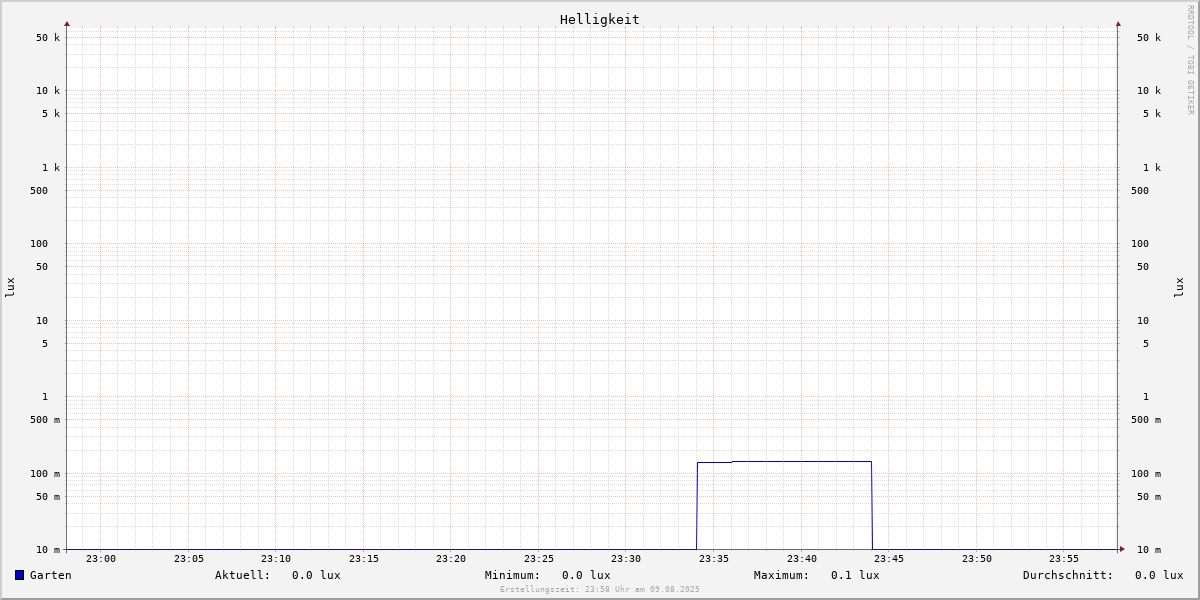1200x600 pixels.
Task: Click the 23:55 time axis label
Action: click(x=1064, y=559)
